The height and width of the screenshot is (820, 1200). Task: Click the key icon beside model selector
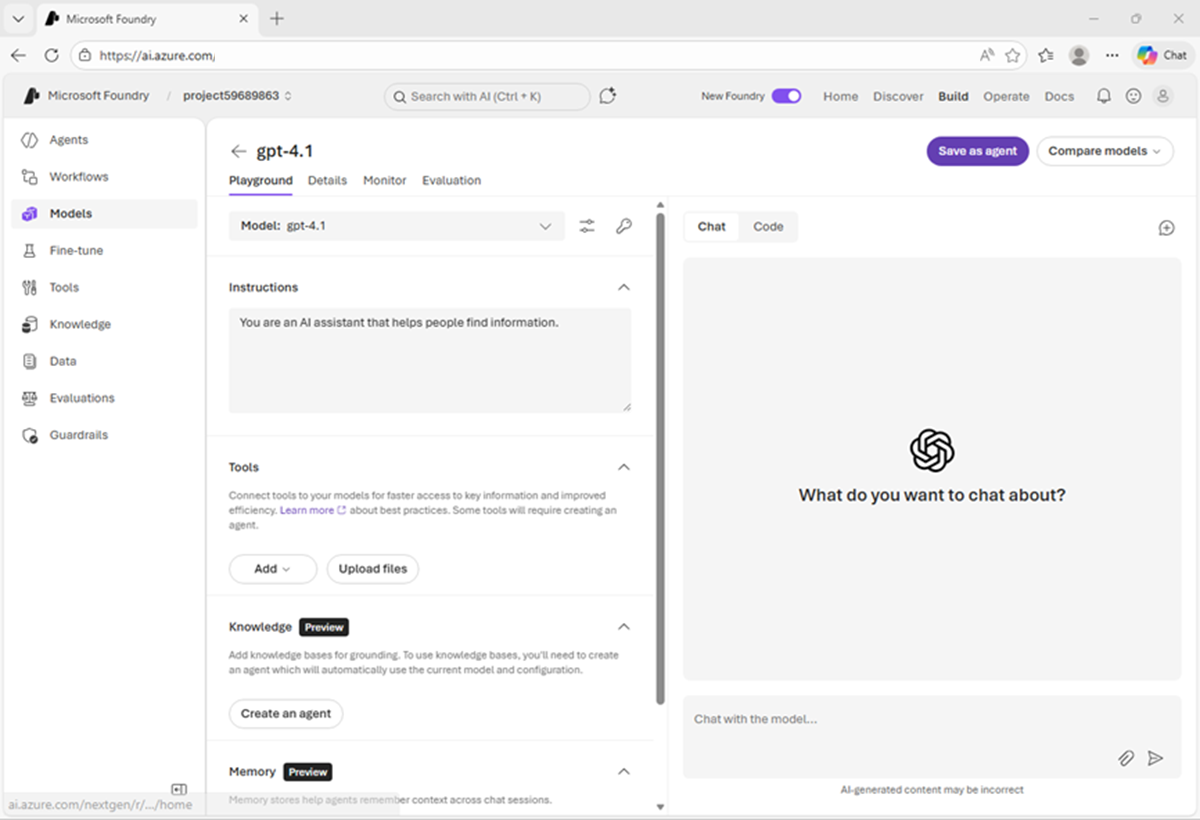624,227
